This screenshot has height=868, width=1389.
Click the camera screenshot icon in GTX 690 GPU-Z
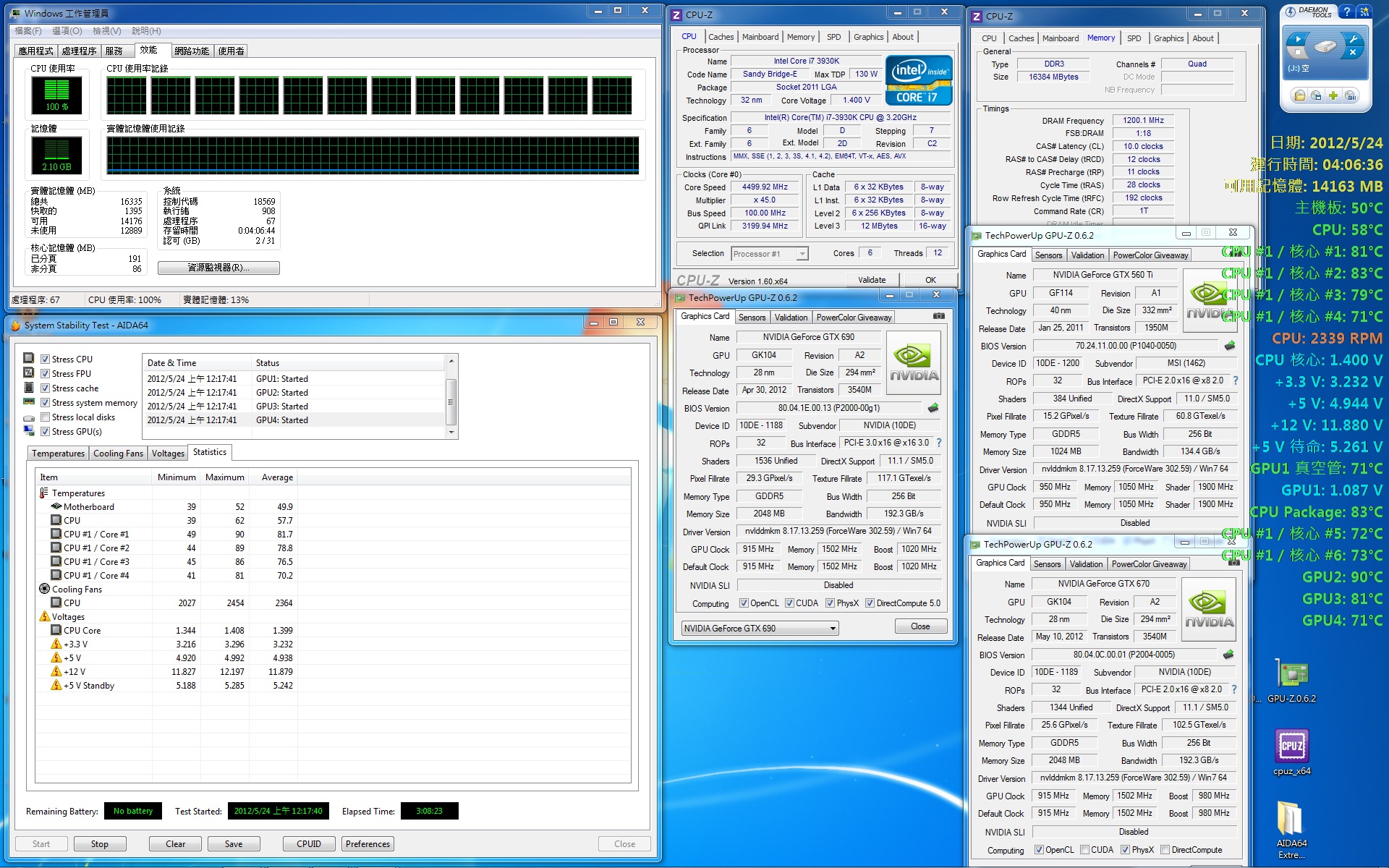point(938,316)
